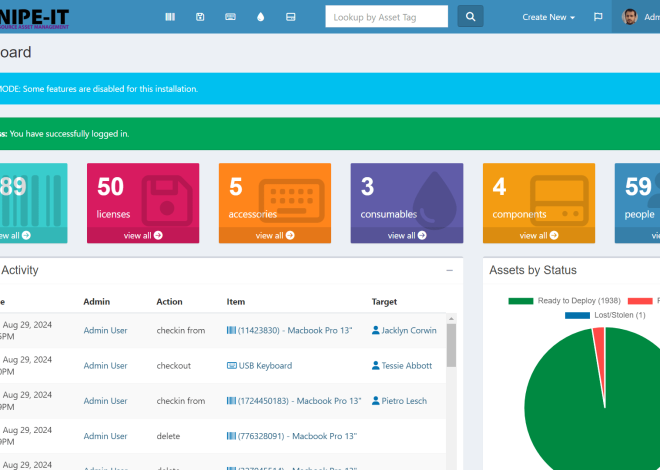Click the Snipe-IT logo
The image size is (660, 470).
[x=34, y=19]
